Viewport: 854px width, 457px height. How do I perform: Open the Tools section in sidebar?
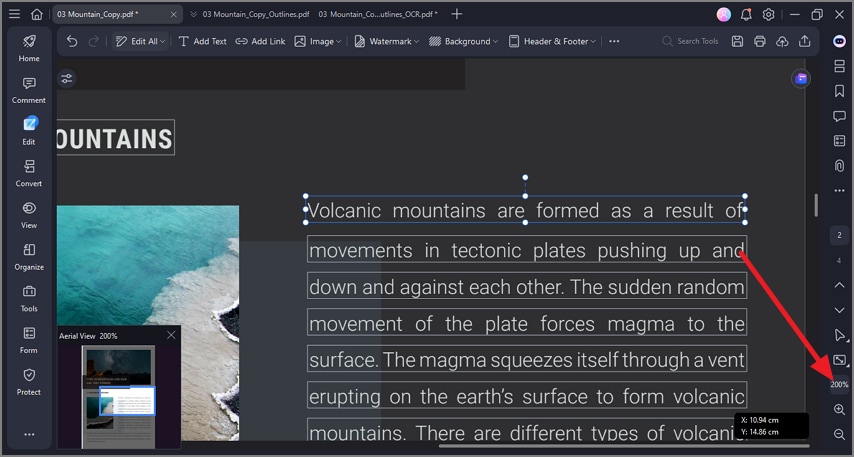point(29,299)
